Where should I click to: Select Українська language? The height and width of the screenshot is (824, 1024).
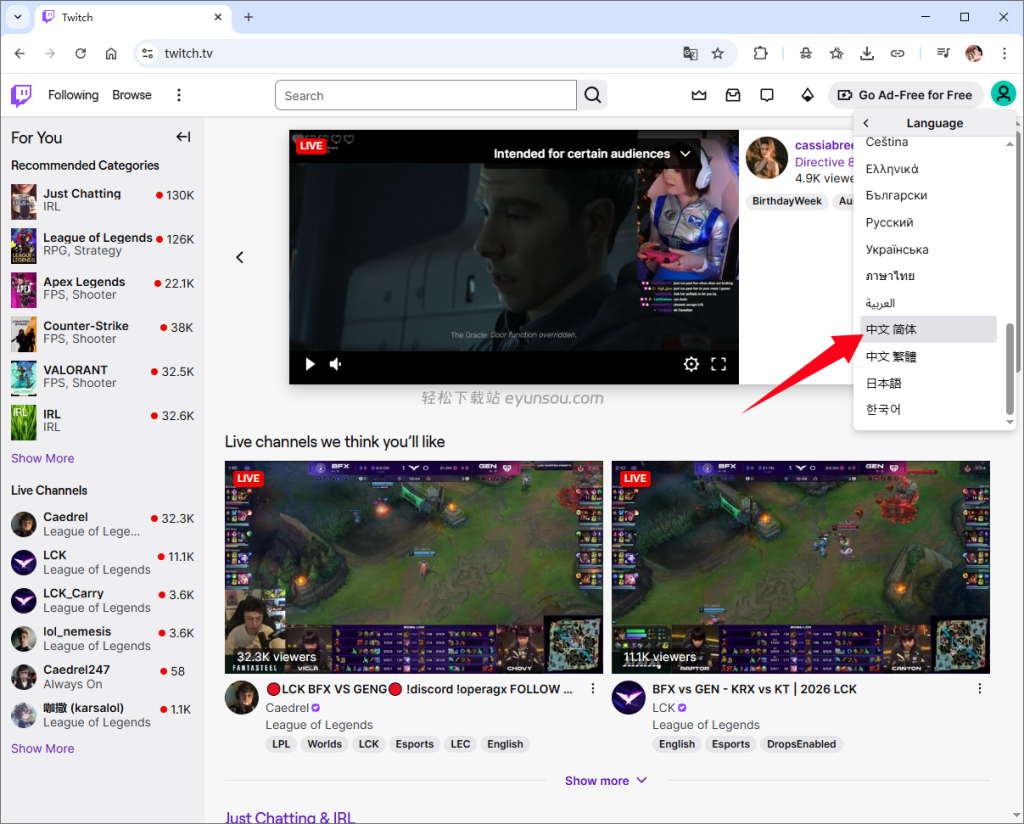pos(928,249)
